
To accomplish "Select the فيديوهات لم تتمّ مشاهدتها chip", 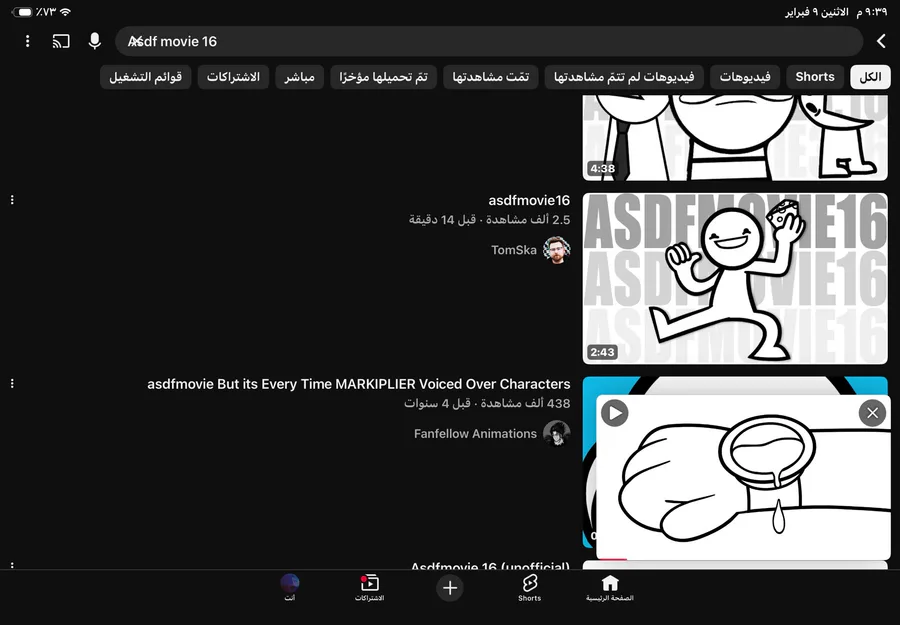I will tap(624, 77).
